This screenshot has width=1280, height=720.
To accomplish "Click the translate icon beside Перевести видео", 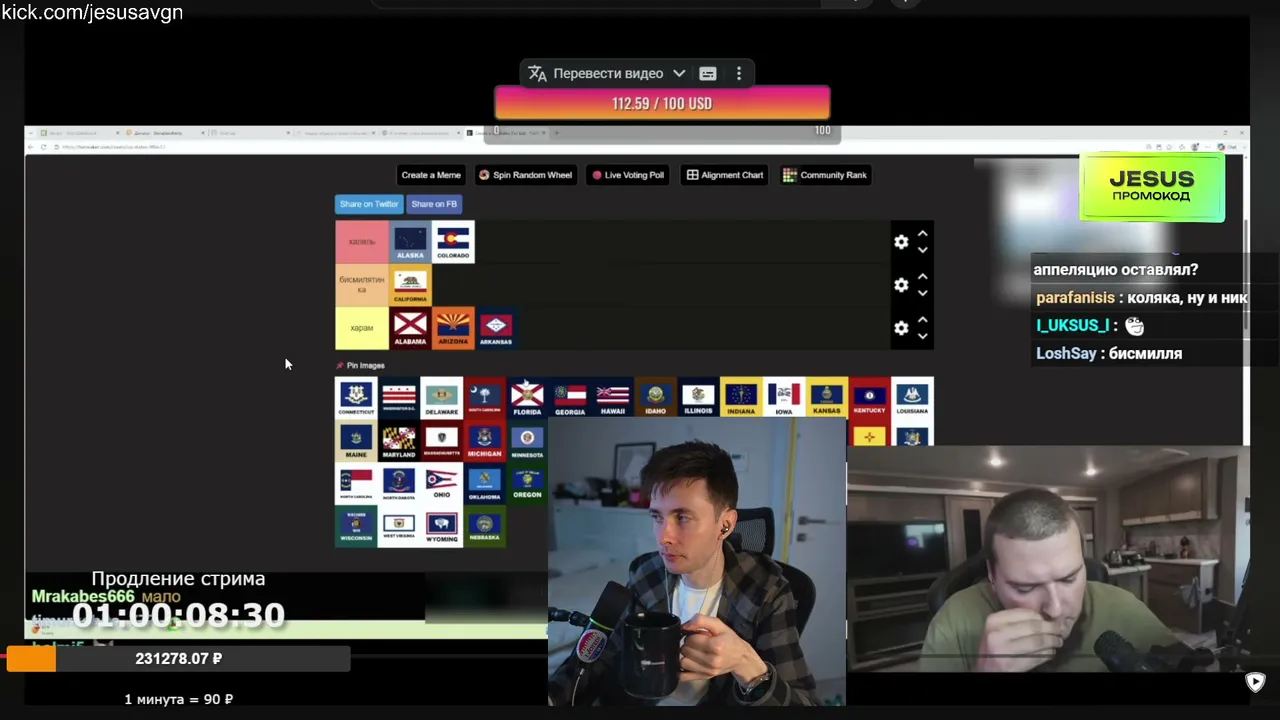I will click(537, 73).
